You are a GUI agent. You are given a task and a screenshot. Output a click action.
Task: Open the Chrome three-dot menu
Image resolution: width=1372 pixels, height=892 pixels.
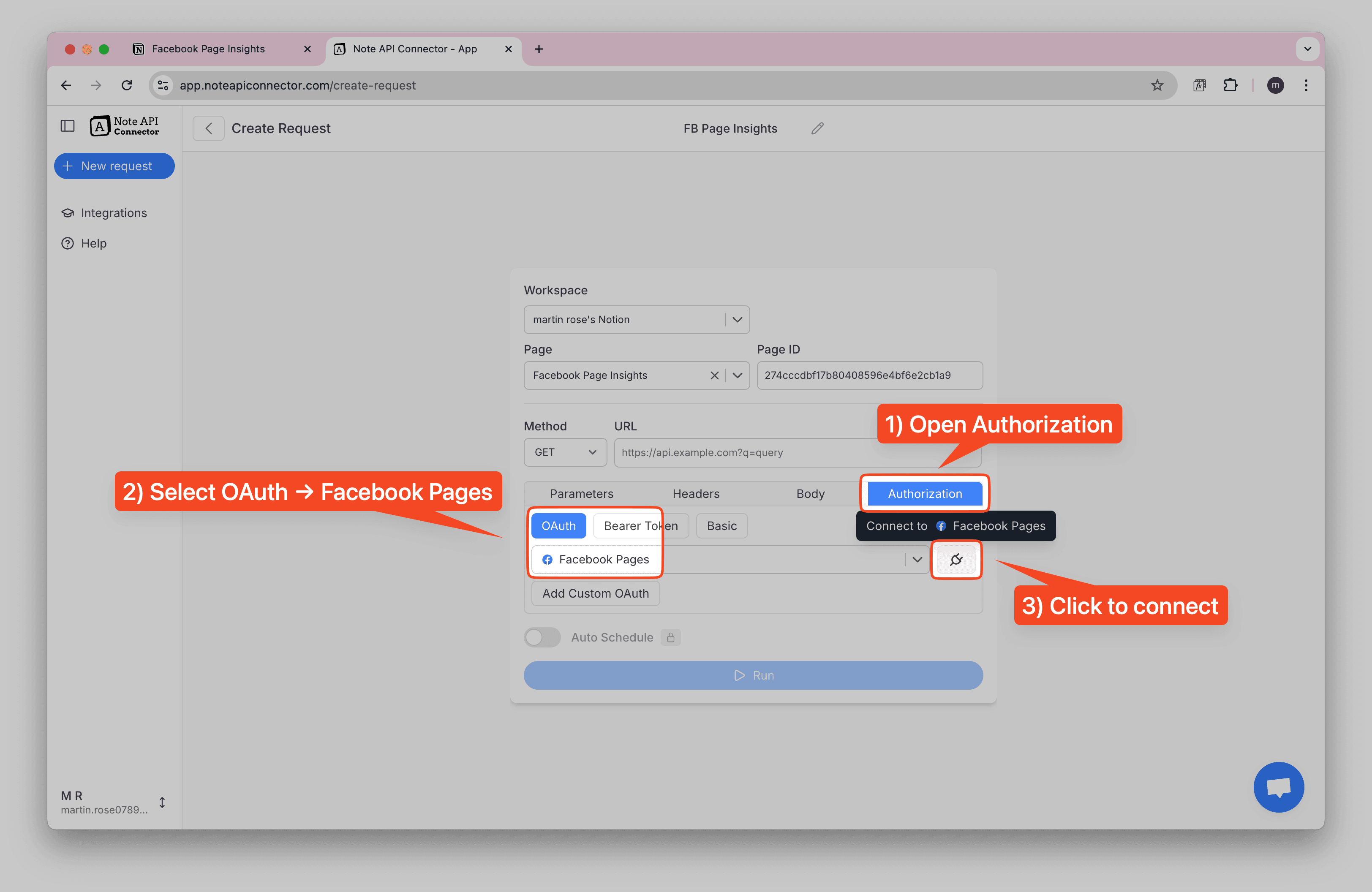[x=1306, y=85]
